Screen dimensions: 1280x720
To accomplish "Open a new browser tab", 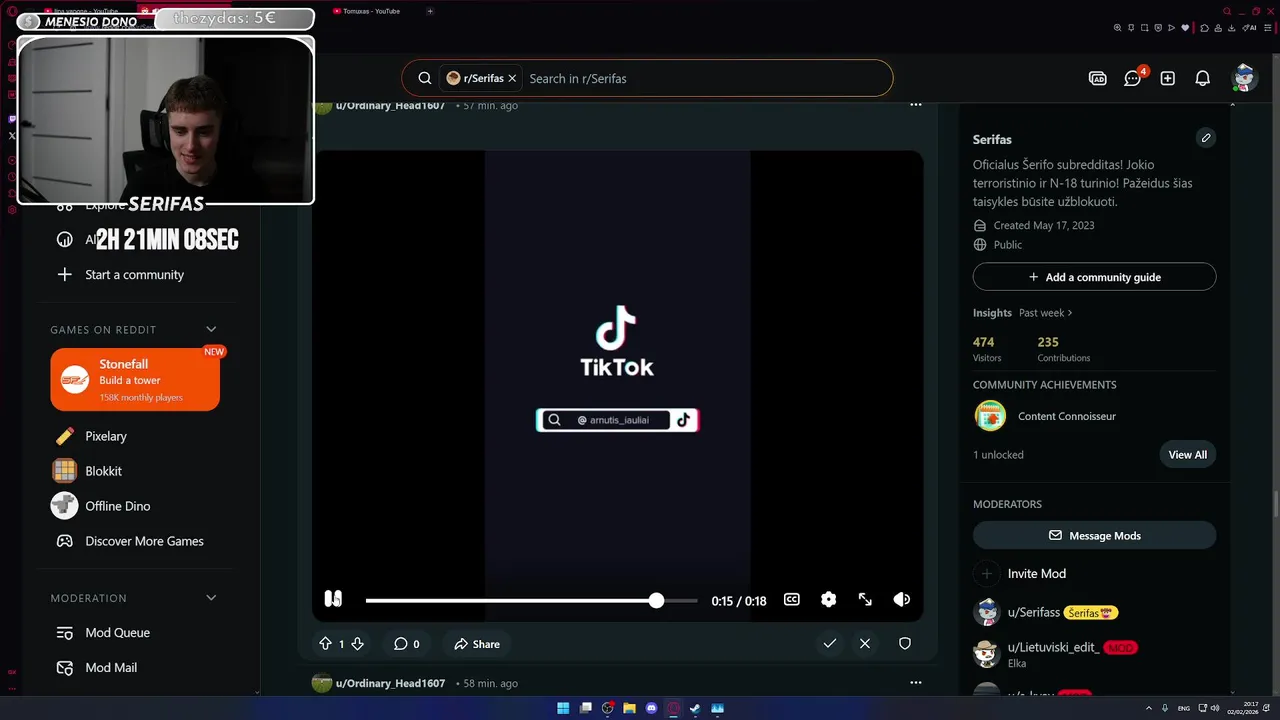I will tap(430, 11).
